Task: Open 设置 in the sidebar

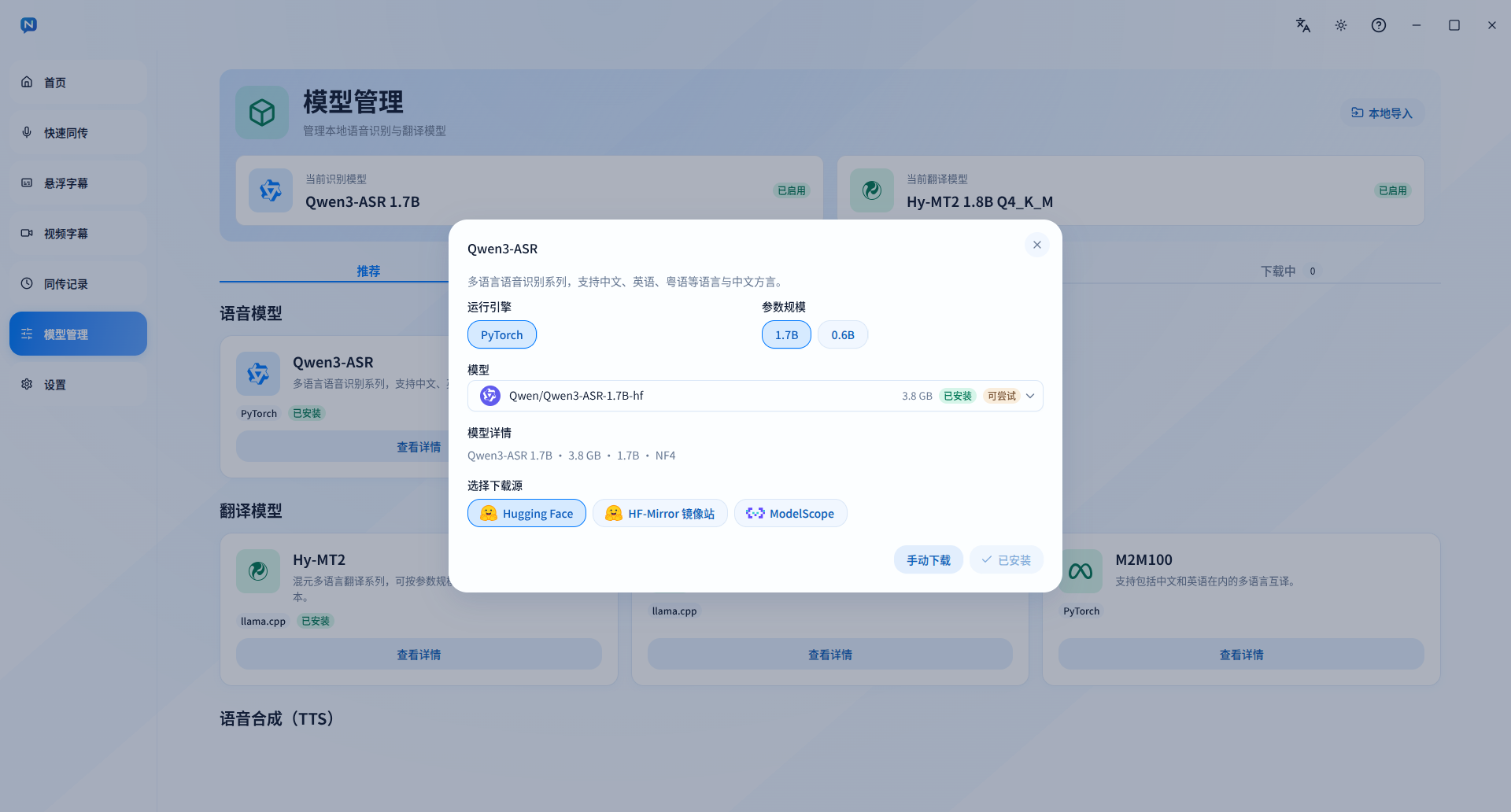Action: point(78,384)
